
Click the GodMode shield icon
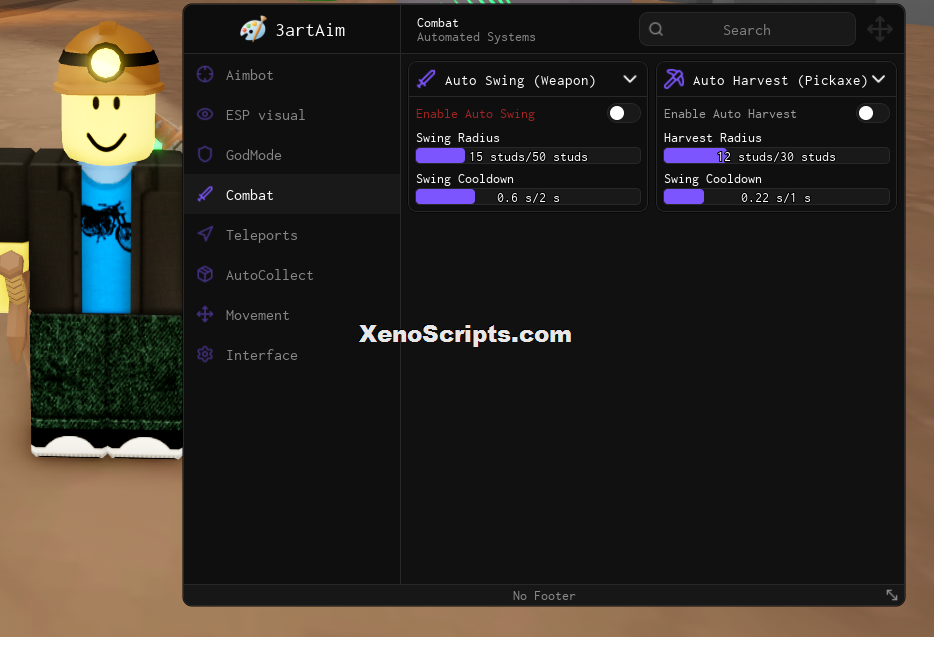205,154
